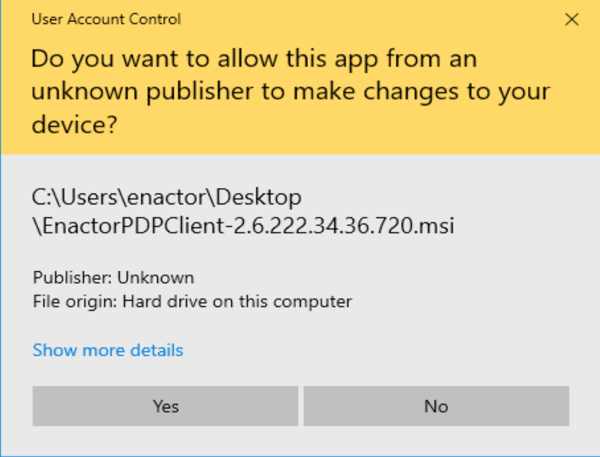Click 'Hard drive on this computer' text
Screen dimensions: 600x457
pyautogui.click(x=237, y=300)
